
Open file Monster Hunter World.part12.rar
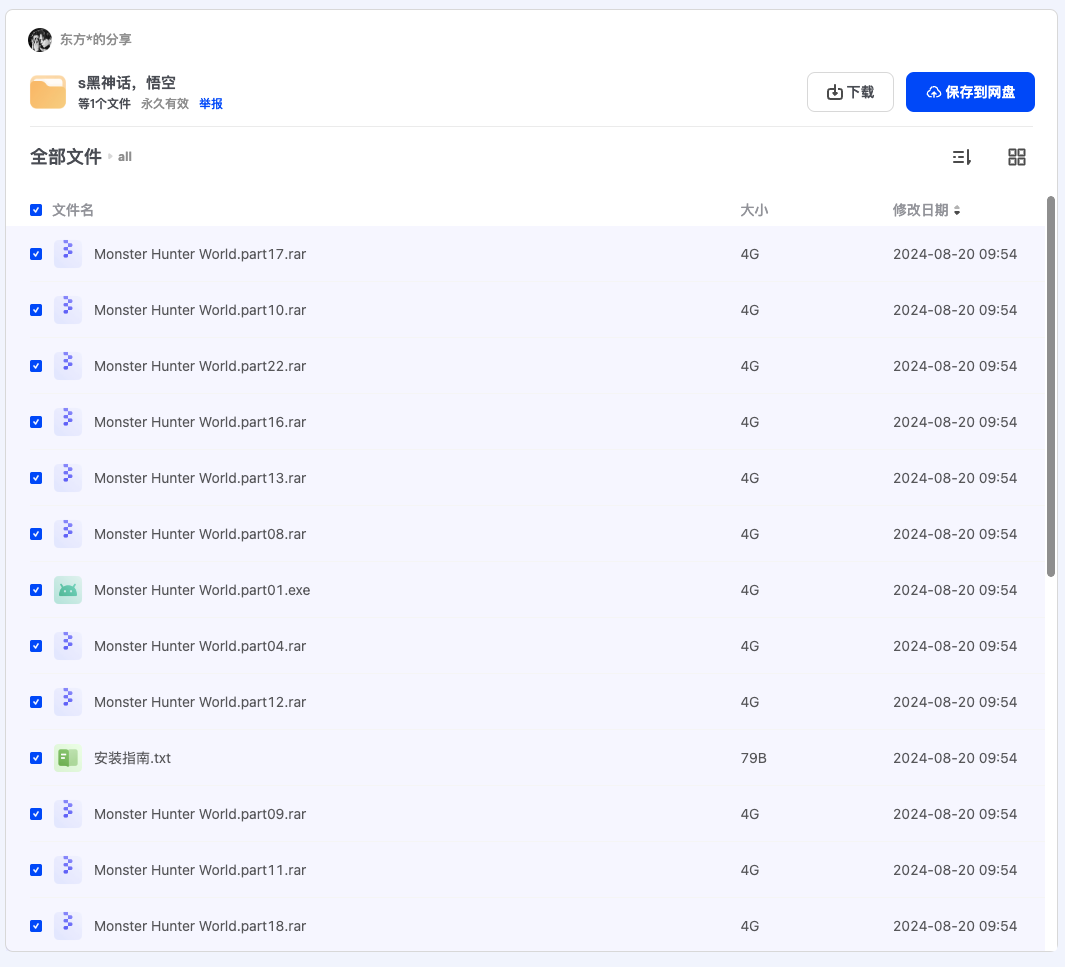[x=200, y=702]
